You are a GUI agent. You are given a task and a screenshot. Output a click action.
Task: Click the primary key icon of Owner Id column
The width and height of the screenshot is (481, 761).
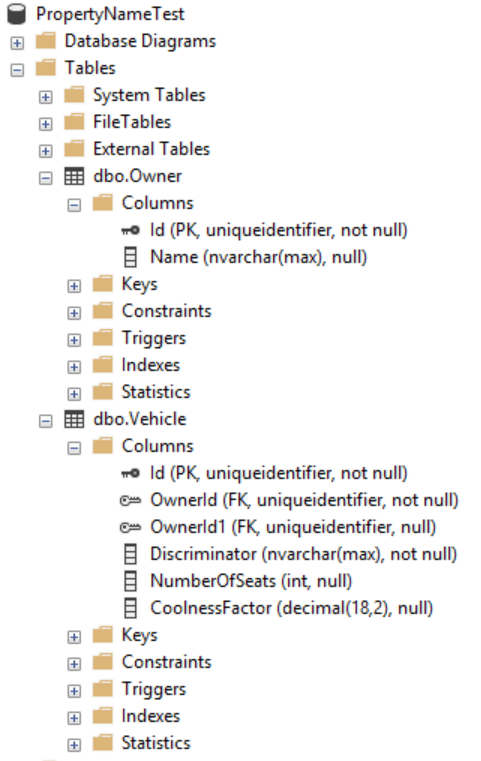pyautogui.click(x=130, y=231)
